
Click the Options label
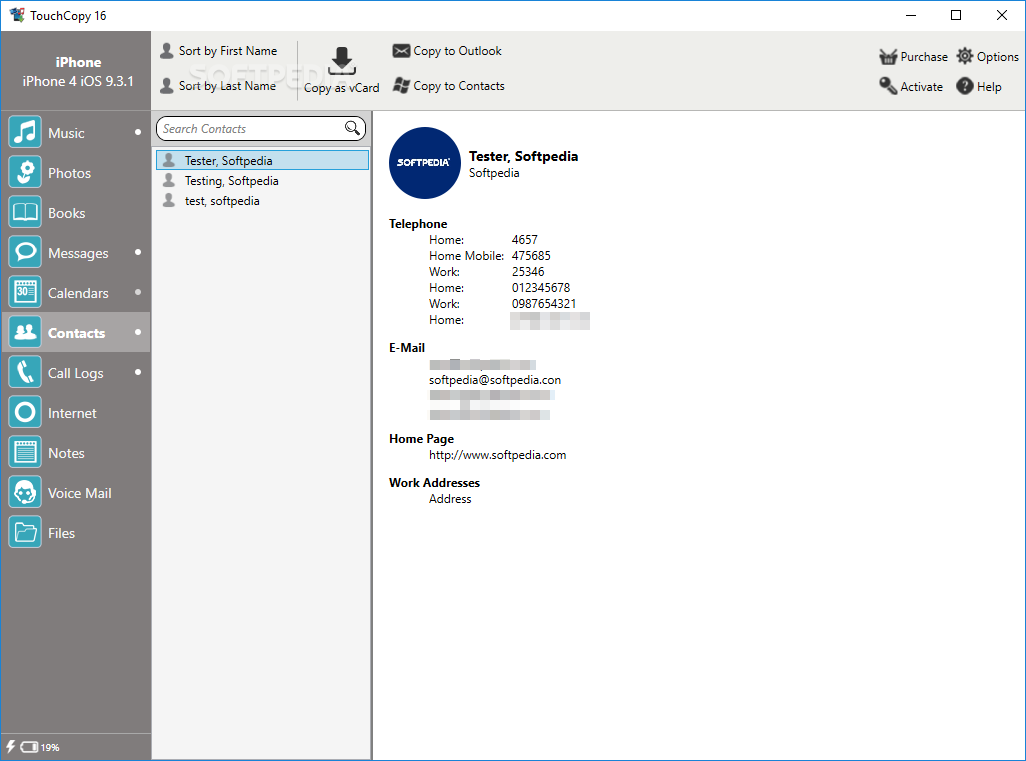coord(997,56)
